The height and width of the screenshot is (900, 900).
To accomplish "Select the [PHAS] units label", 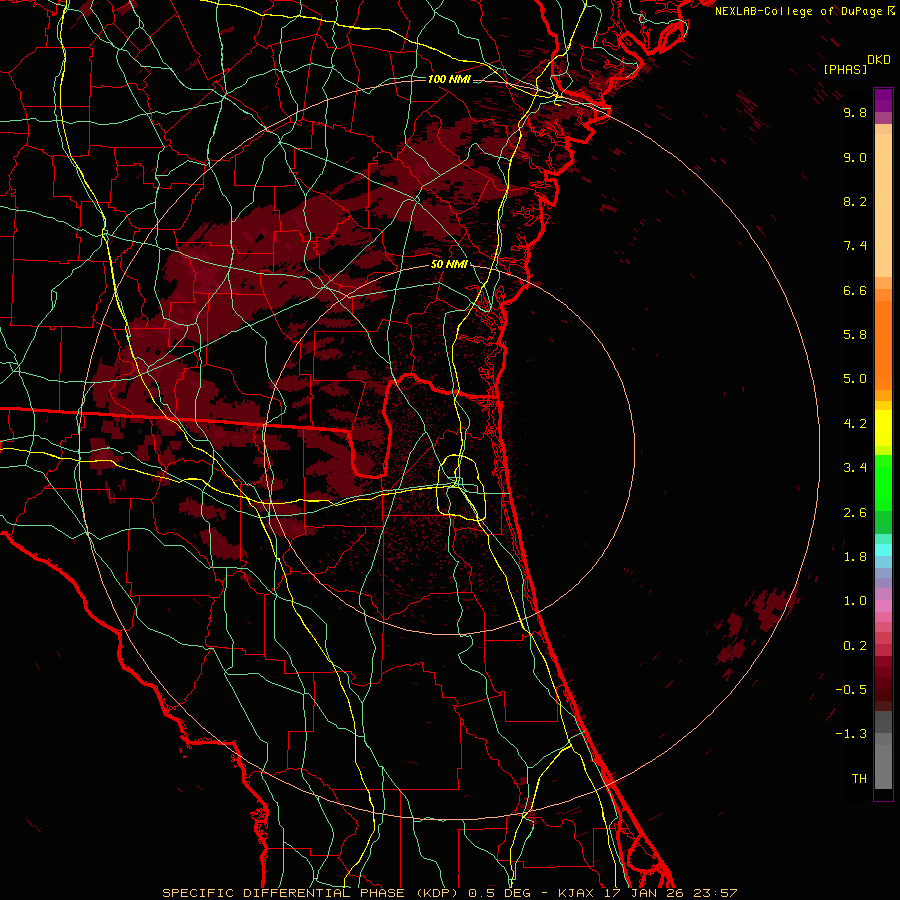I will 845,69.
